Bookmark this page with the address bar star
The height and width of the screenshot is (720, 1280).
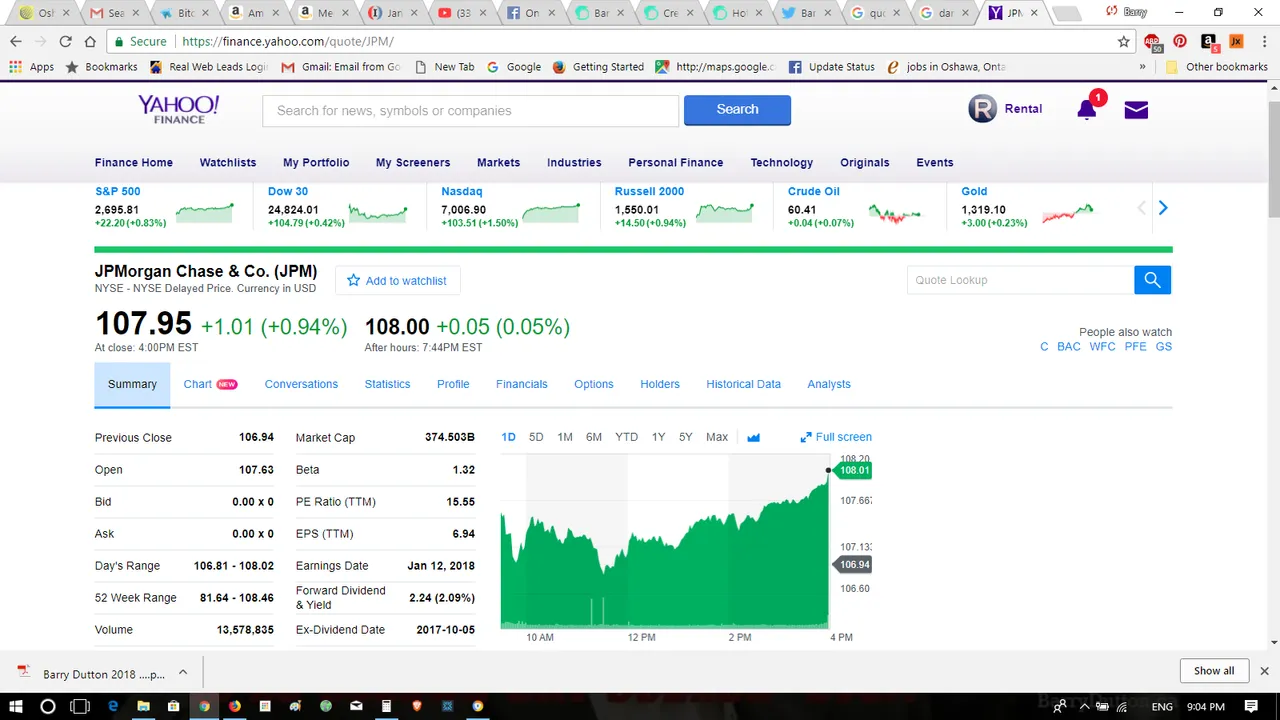tap(1124, 41)
